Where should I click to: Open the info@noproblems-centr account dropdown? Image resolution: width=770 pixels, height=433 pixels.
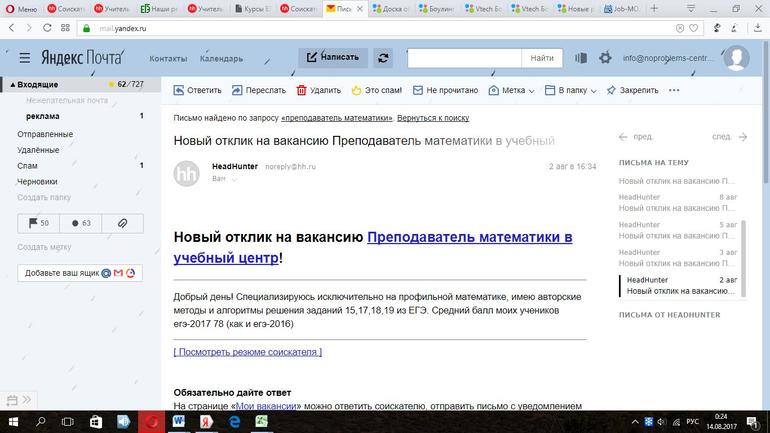click(x=667, y=58)
